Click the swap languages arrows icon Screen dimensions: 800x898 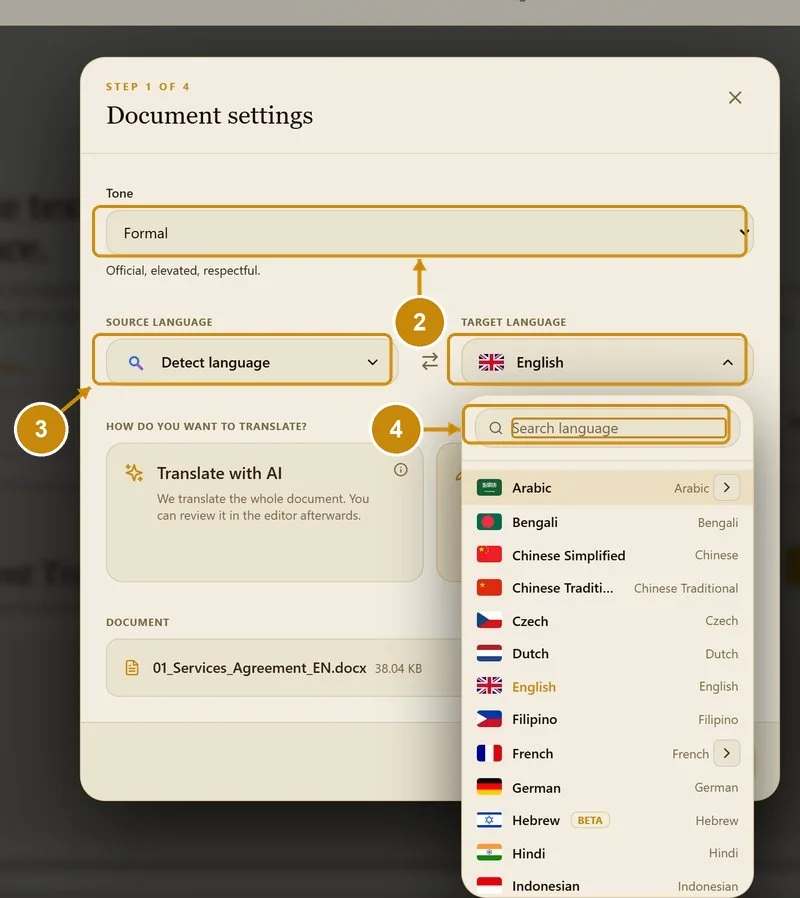[429, 361]
